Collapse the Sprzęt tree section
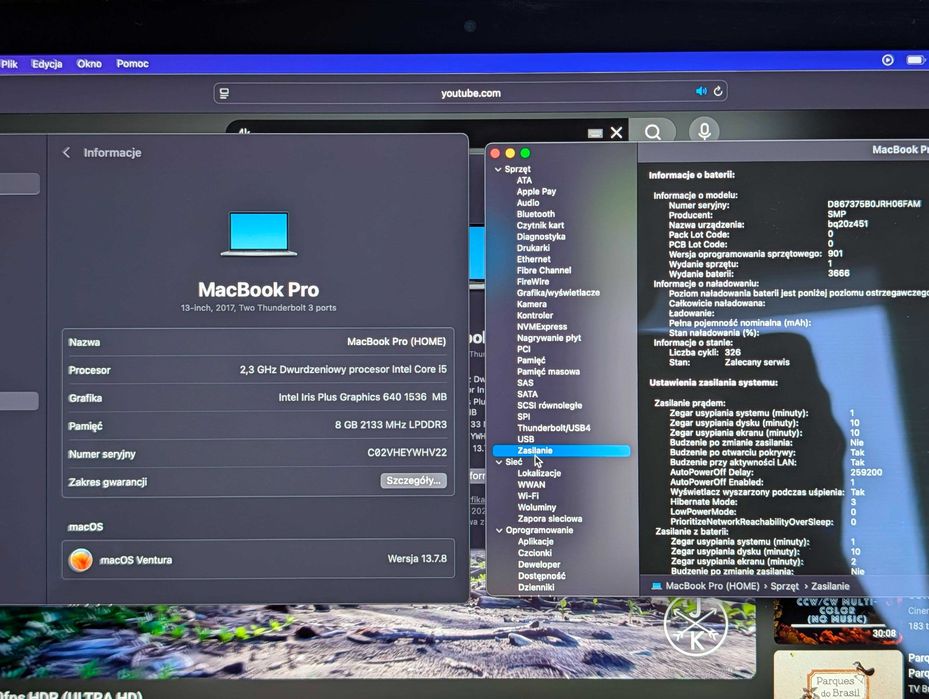 click(498, 169)
